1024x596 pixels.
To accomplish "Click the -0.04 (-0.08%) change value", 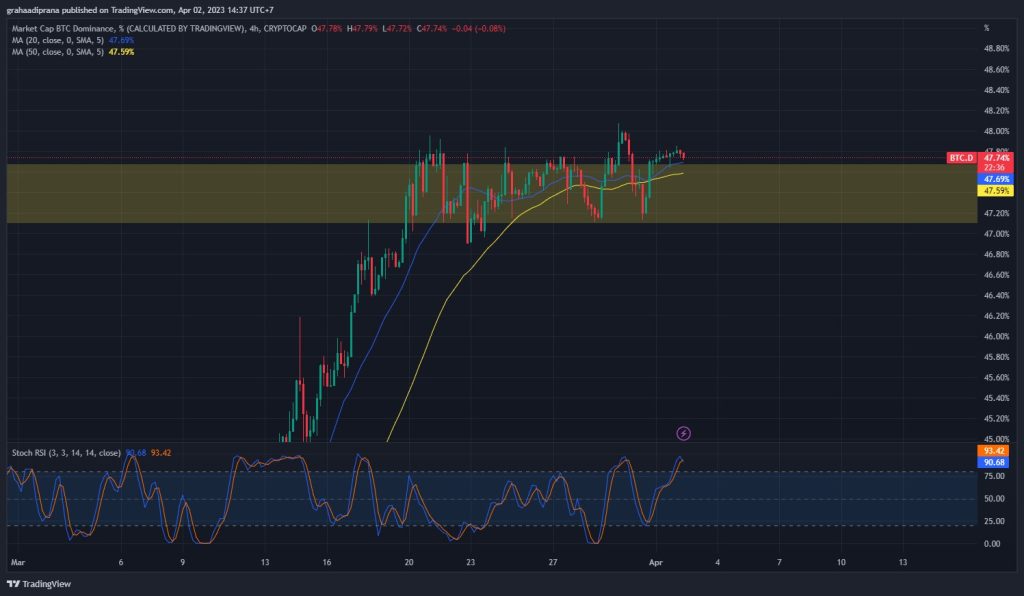I will click(479, 29).
